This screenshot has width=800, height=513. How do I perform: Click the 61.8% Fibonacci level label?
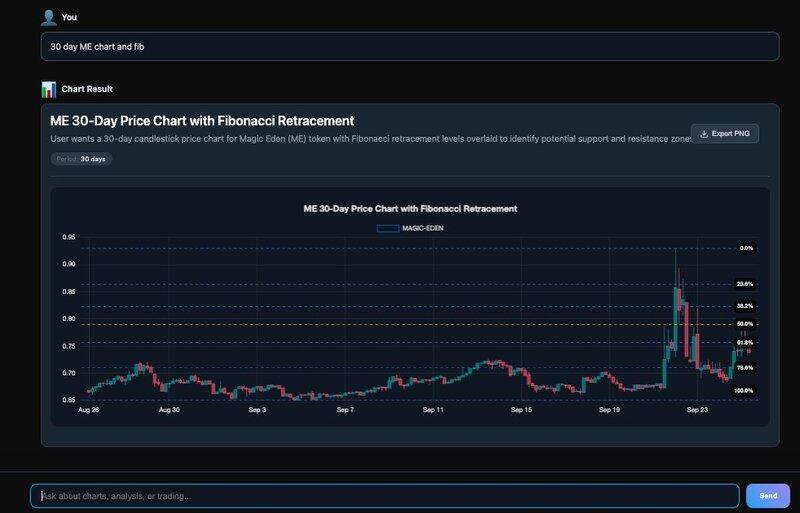coord(745,343)
